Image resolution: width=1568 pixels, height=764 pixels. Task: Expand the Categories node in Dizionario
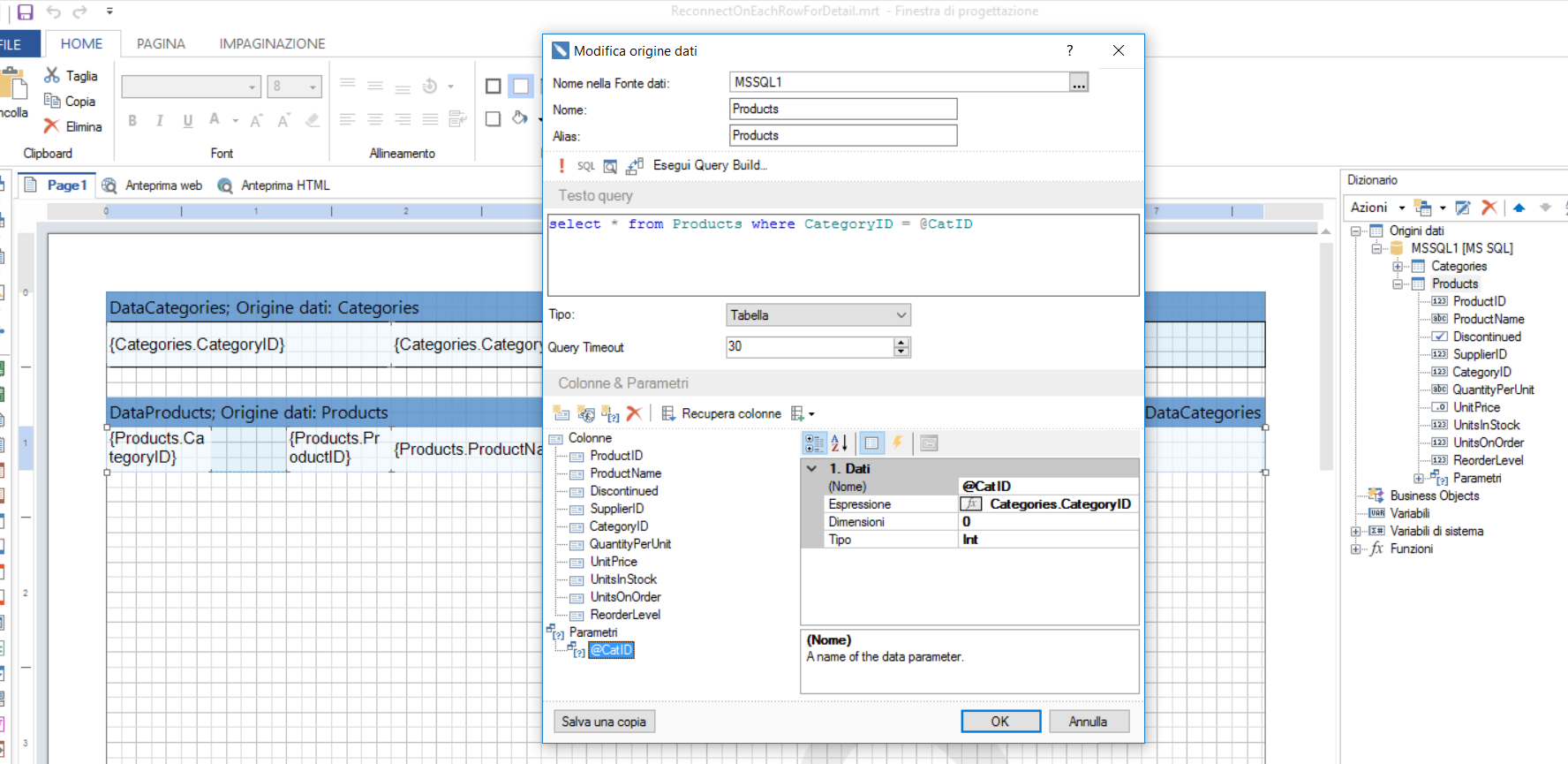tap(1398, 267)
